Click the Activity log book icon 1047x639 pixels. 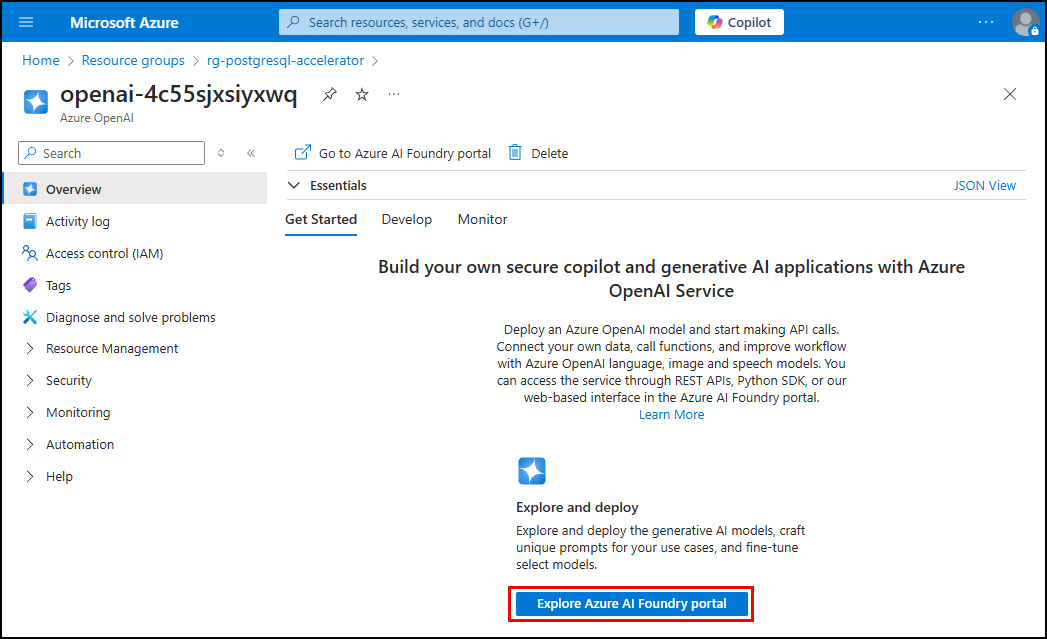coord(30,221)
